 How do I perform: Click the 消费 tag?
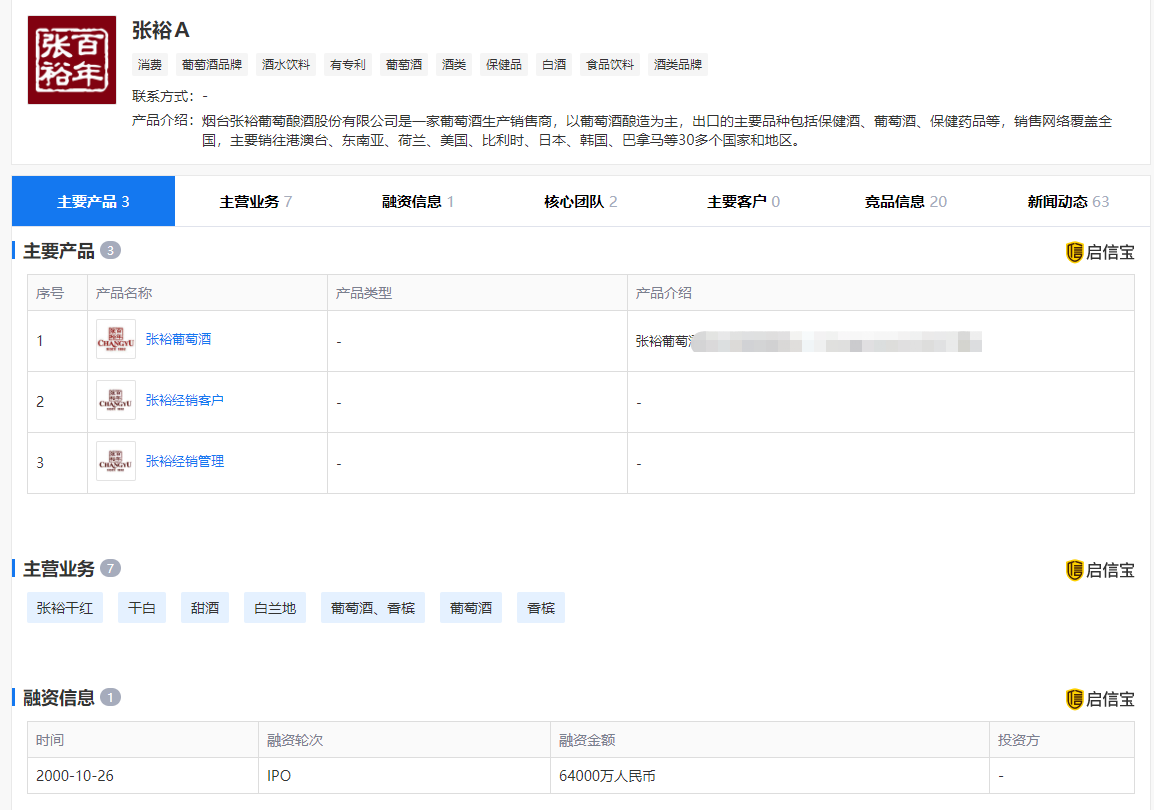point(150,65)
